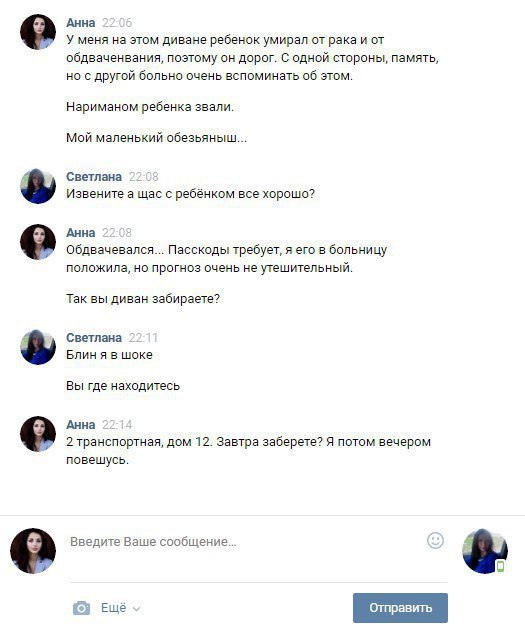This screenshot has height=640, width=525.
Task: Click your own avatar left of input
Action: coord(33,551)
